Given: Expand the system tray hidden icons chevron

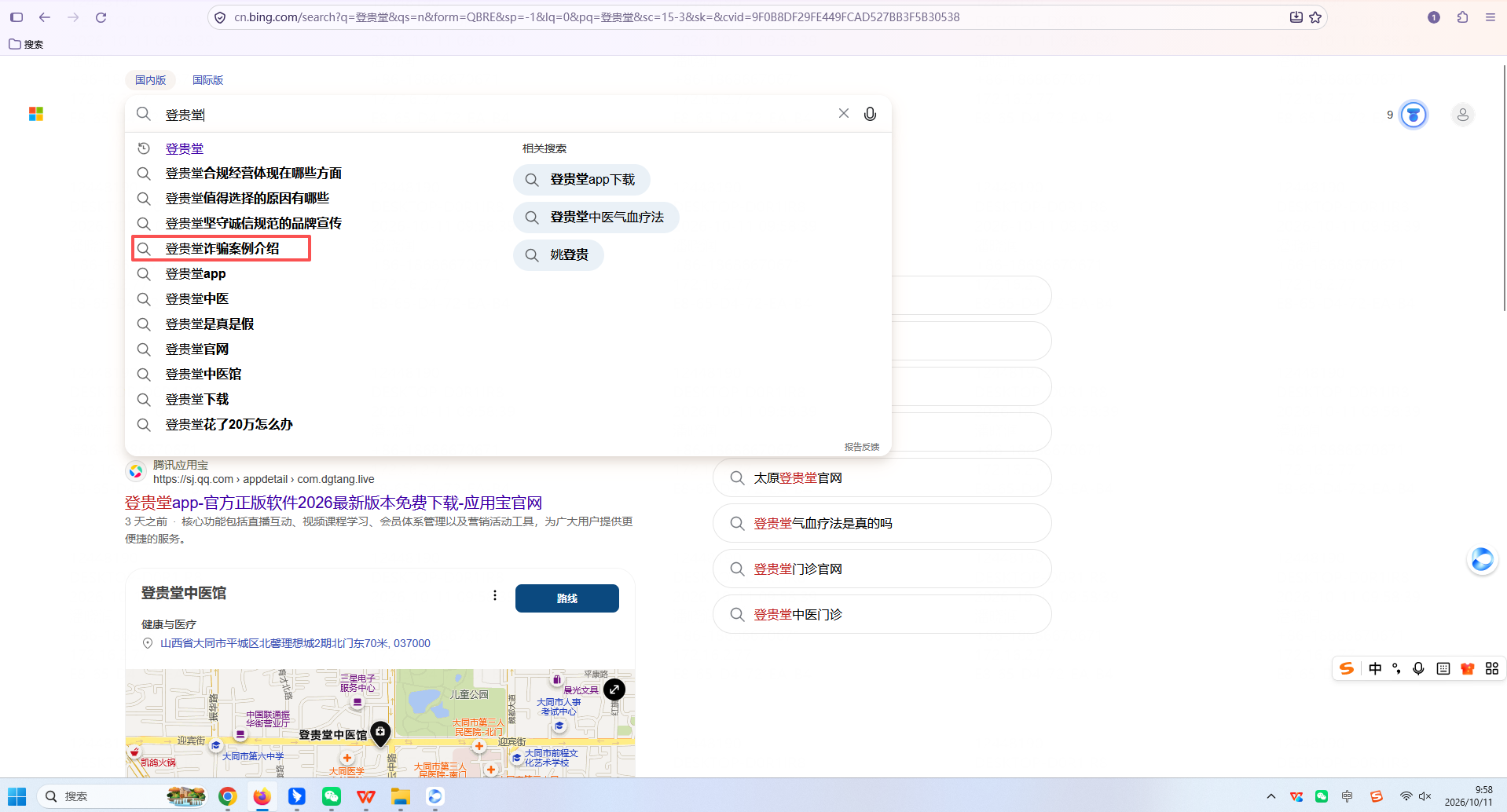Looking at the screenshot, I should pyautogui.click(x=1271, y=796).
